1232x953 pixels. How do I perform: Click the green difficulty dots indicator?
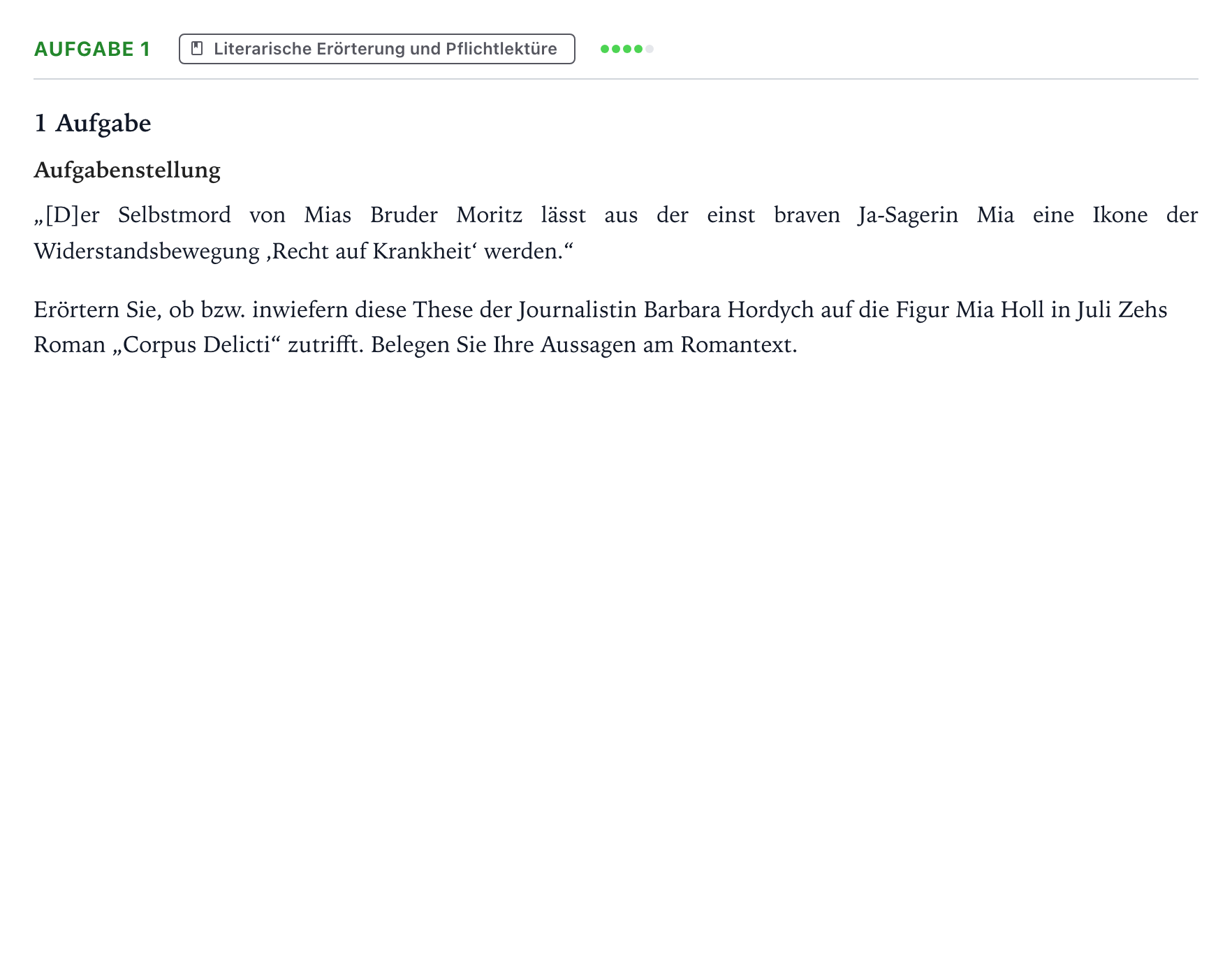[x=626, y=49]
